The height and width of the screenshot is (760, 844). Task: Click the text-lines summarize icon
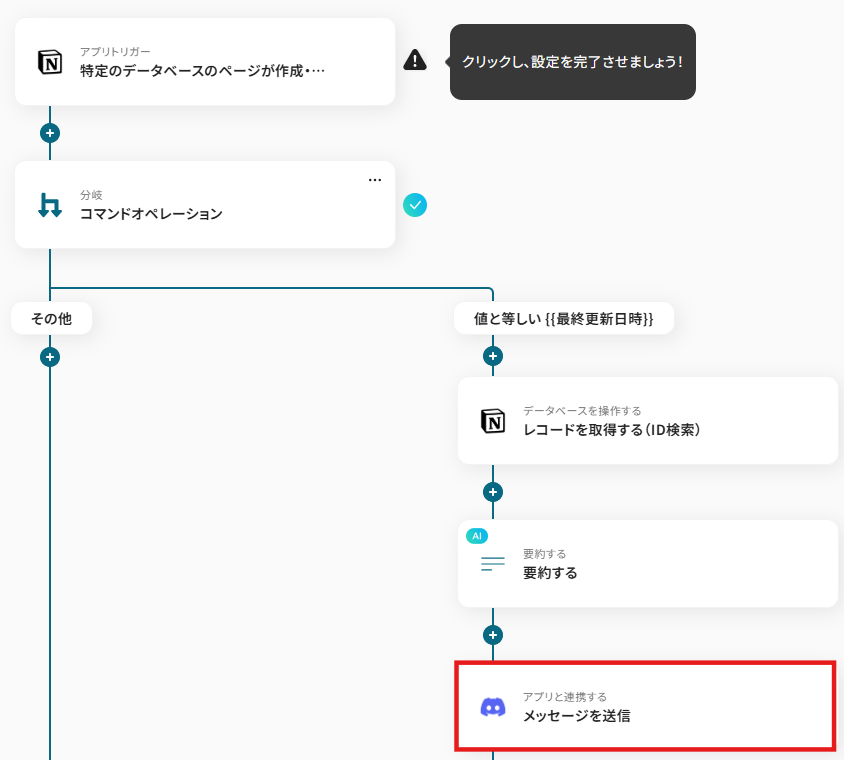(493, 564)
